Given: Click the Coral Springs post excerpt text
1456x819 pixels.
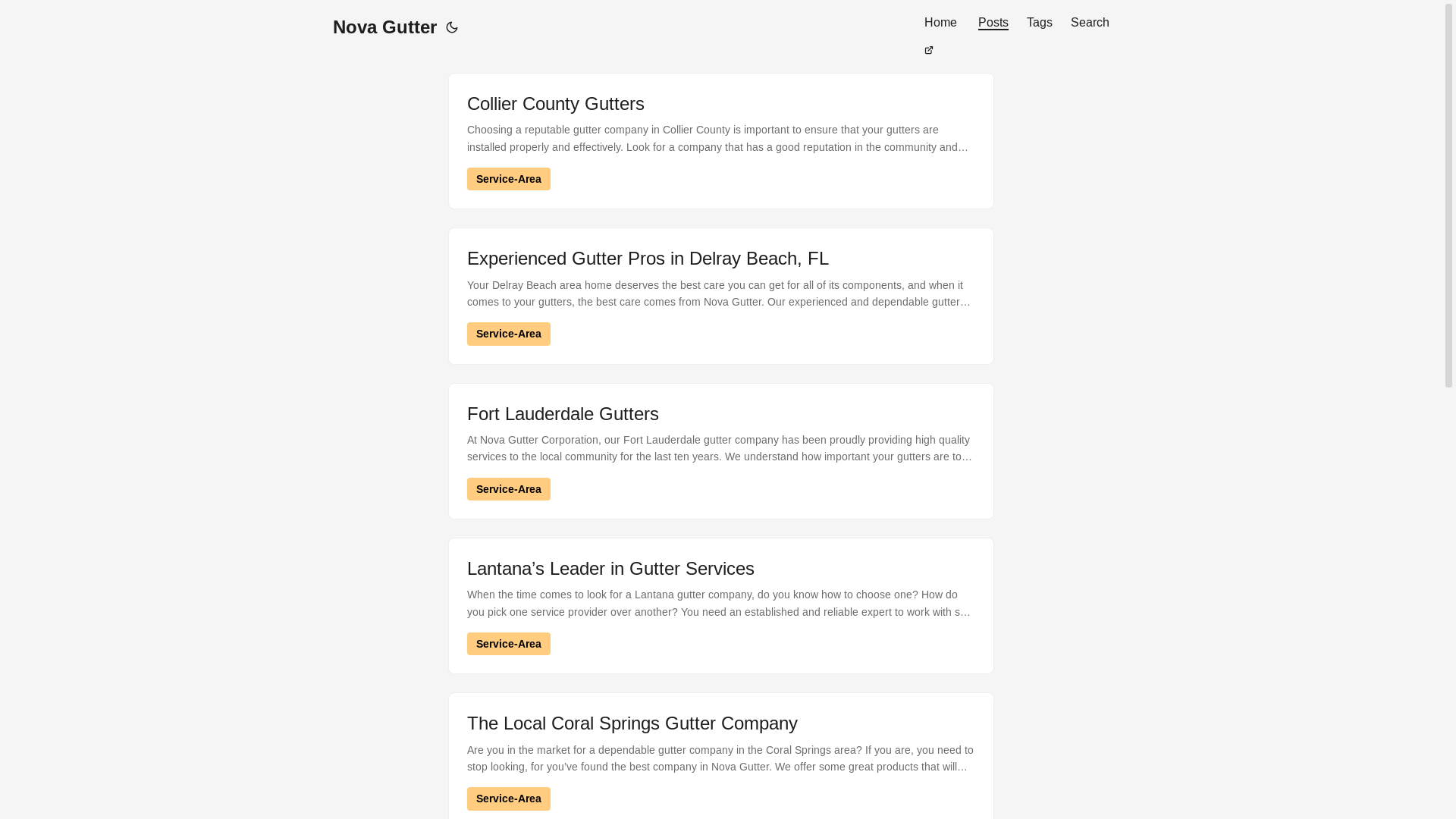Looking at the screenshot, I should click(x=720, y=758).
